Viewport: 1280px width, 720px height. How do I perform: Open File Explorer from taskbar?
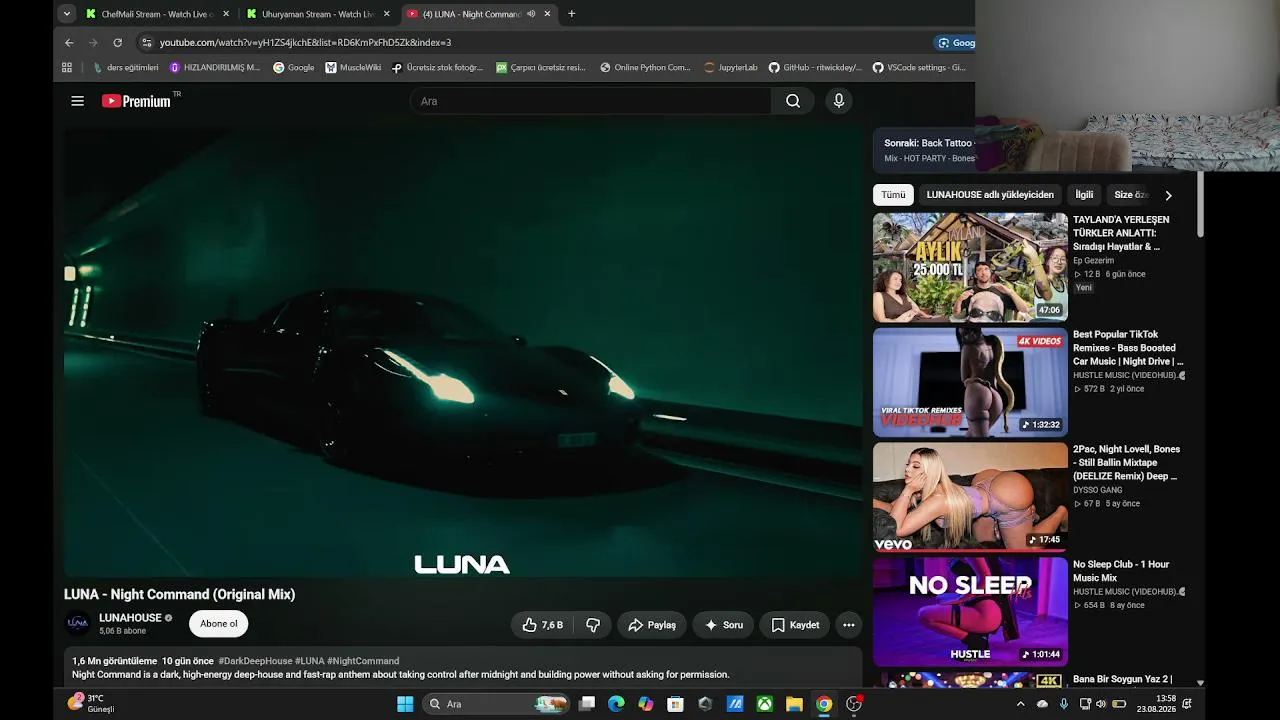[x=794, y=704]
